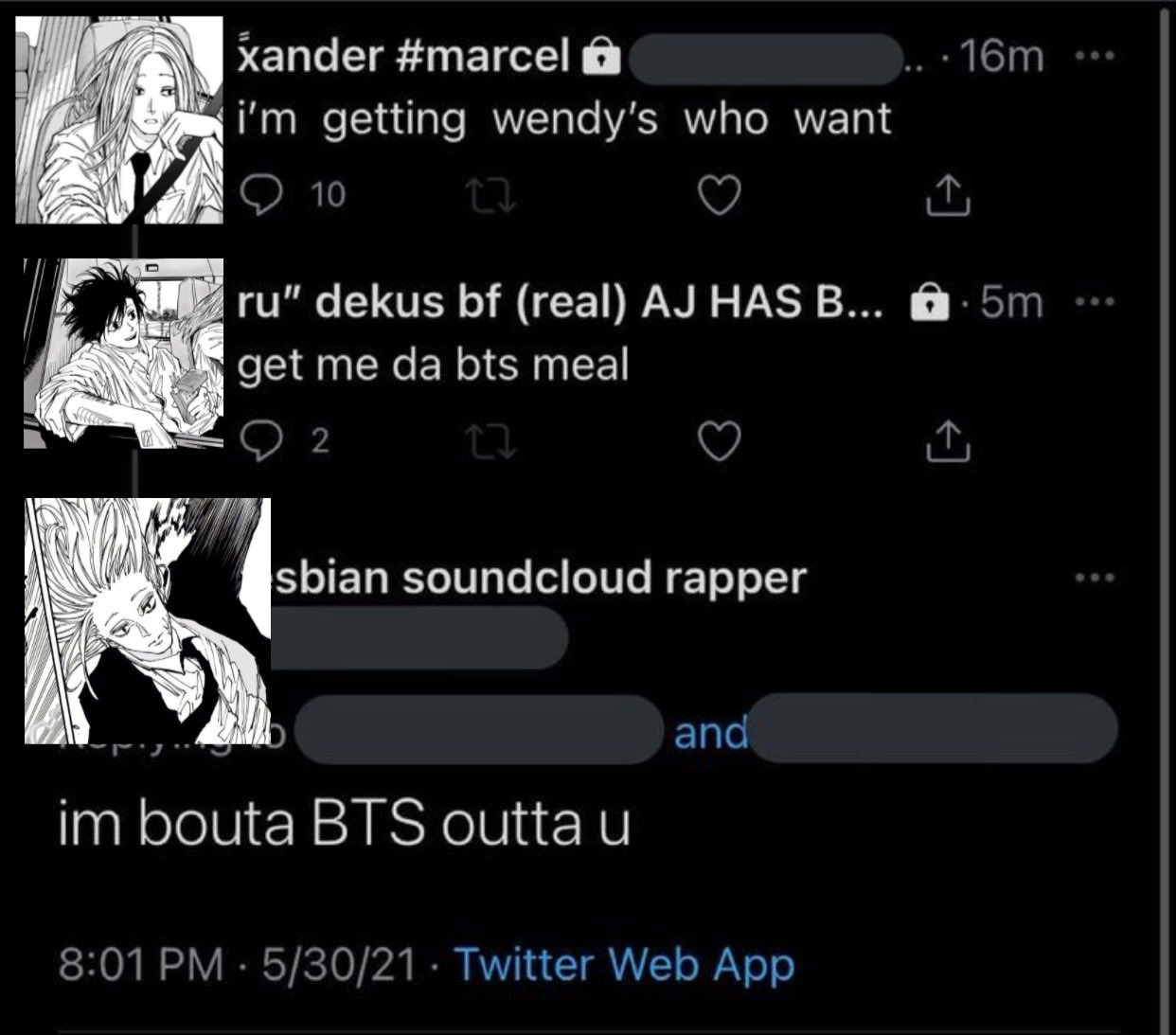Retweet xander's Wendy's tweet
Screen dimensions: 1176x1035
click(x=492, y=196)
